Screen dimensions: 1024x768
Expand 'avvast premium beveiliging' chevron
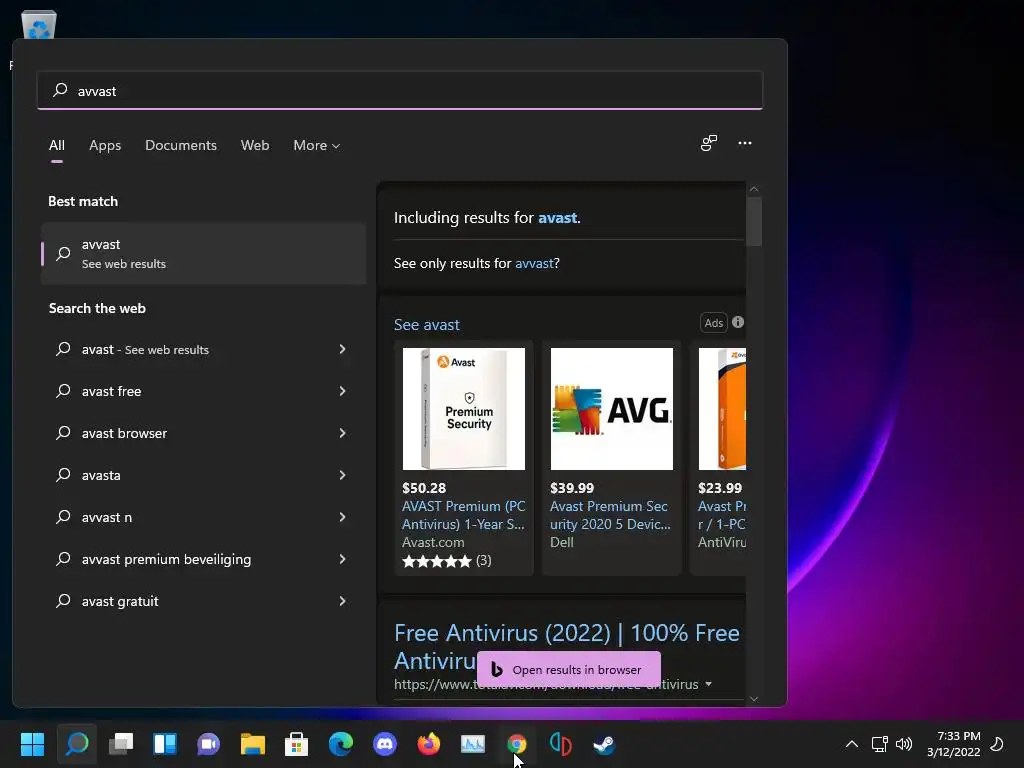342,559
